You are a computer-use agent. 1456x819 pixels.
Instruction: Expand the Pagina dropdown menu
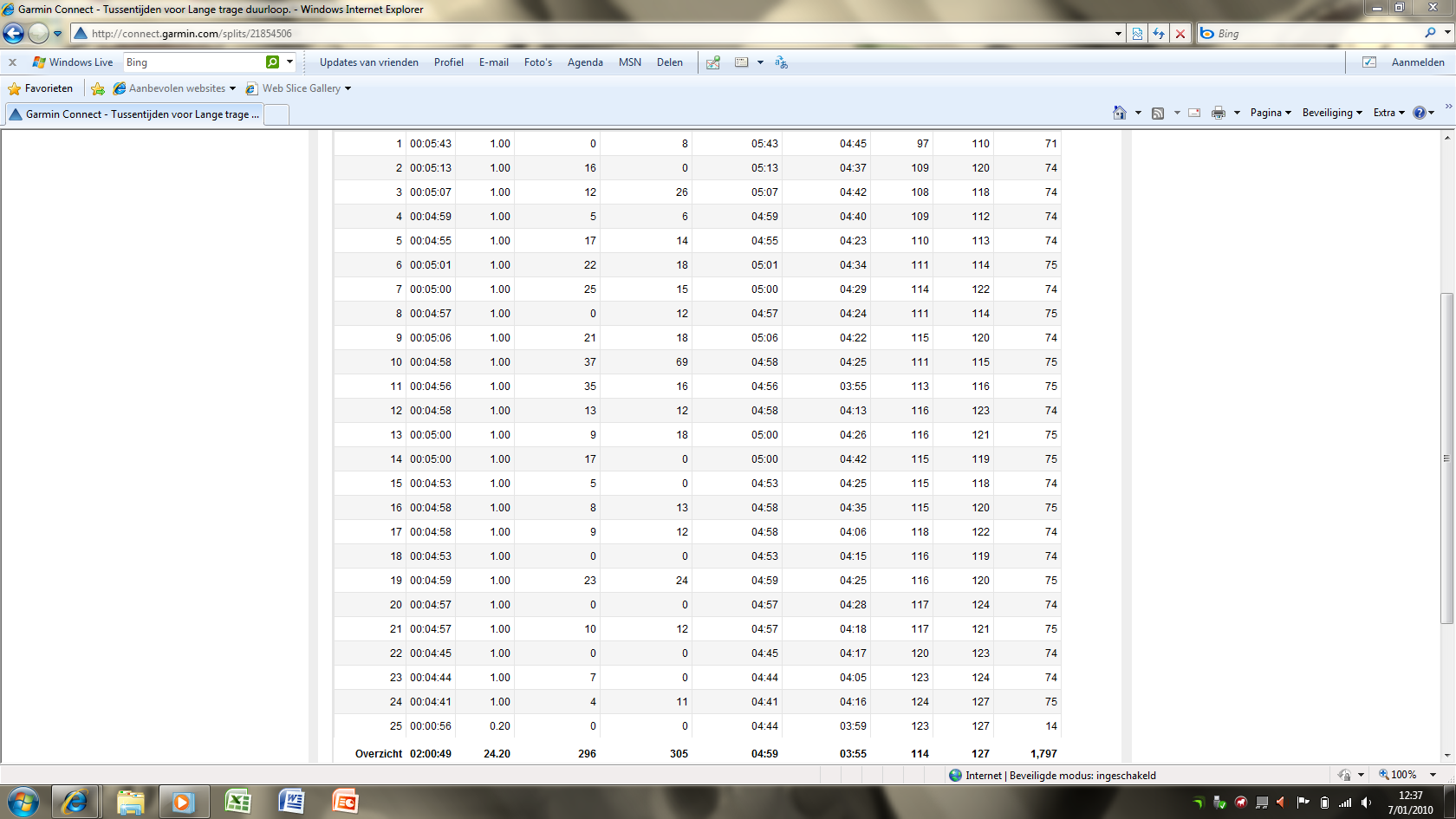point(1270,113)
